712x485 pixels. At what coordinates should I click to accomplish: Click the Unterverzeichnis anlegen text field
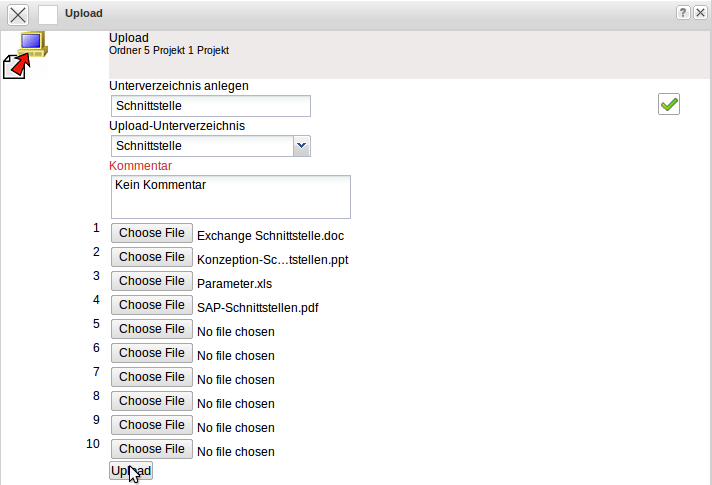pos(210,106)
